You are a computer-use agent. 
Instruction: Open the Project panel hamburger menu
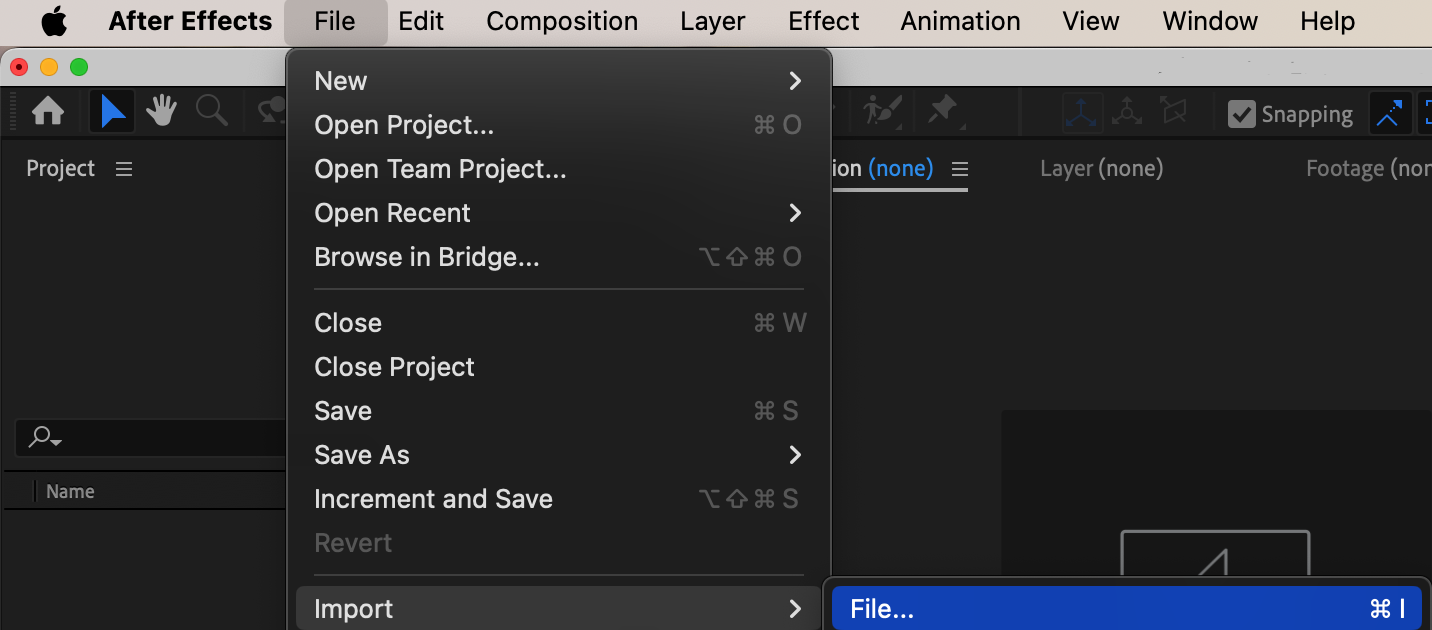(124, 169)
